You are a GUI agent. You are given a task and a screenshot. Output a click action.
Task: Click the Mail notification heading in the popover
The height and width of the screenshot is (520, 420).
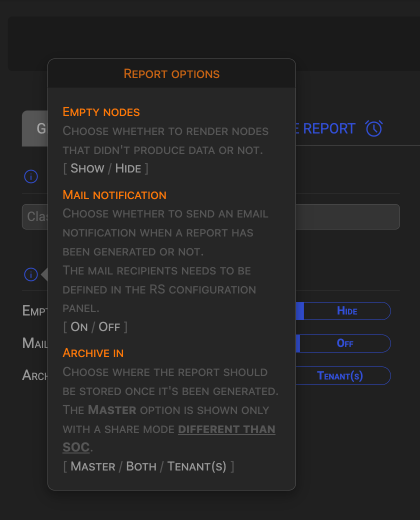[115, 195]
